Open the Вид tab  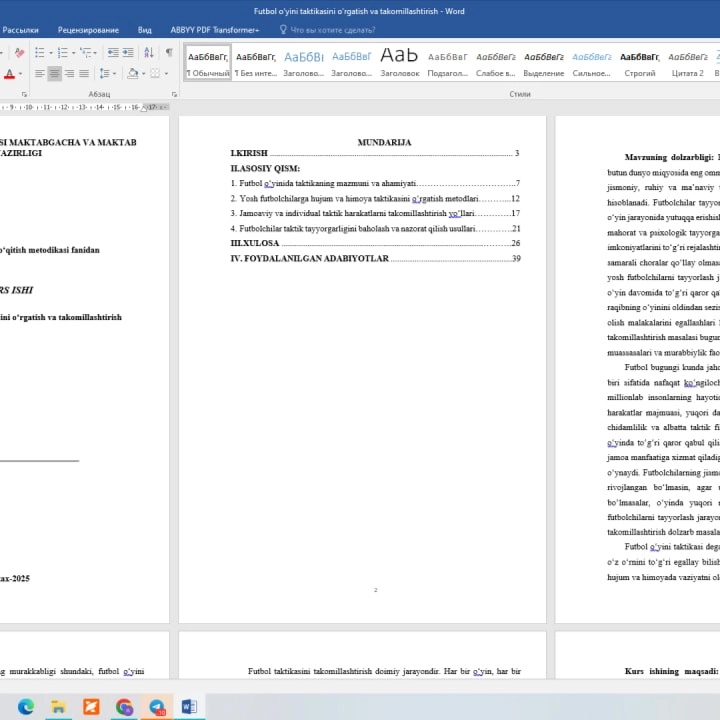point(145,30)
